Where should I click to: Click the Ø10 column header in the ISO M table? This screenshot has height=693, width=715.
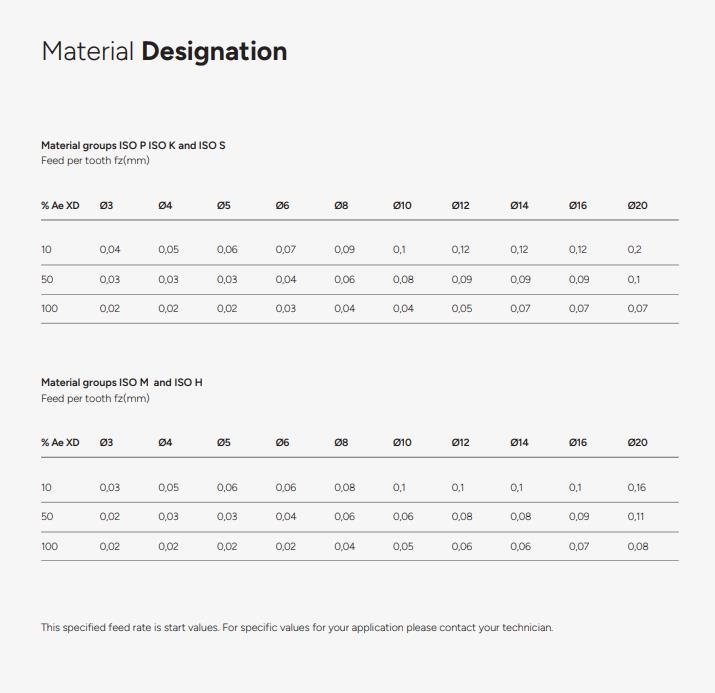pos(401,443)
